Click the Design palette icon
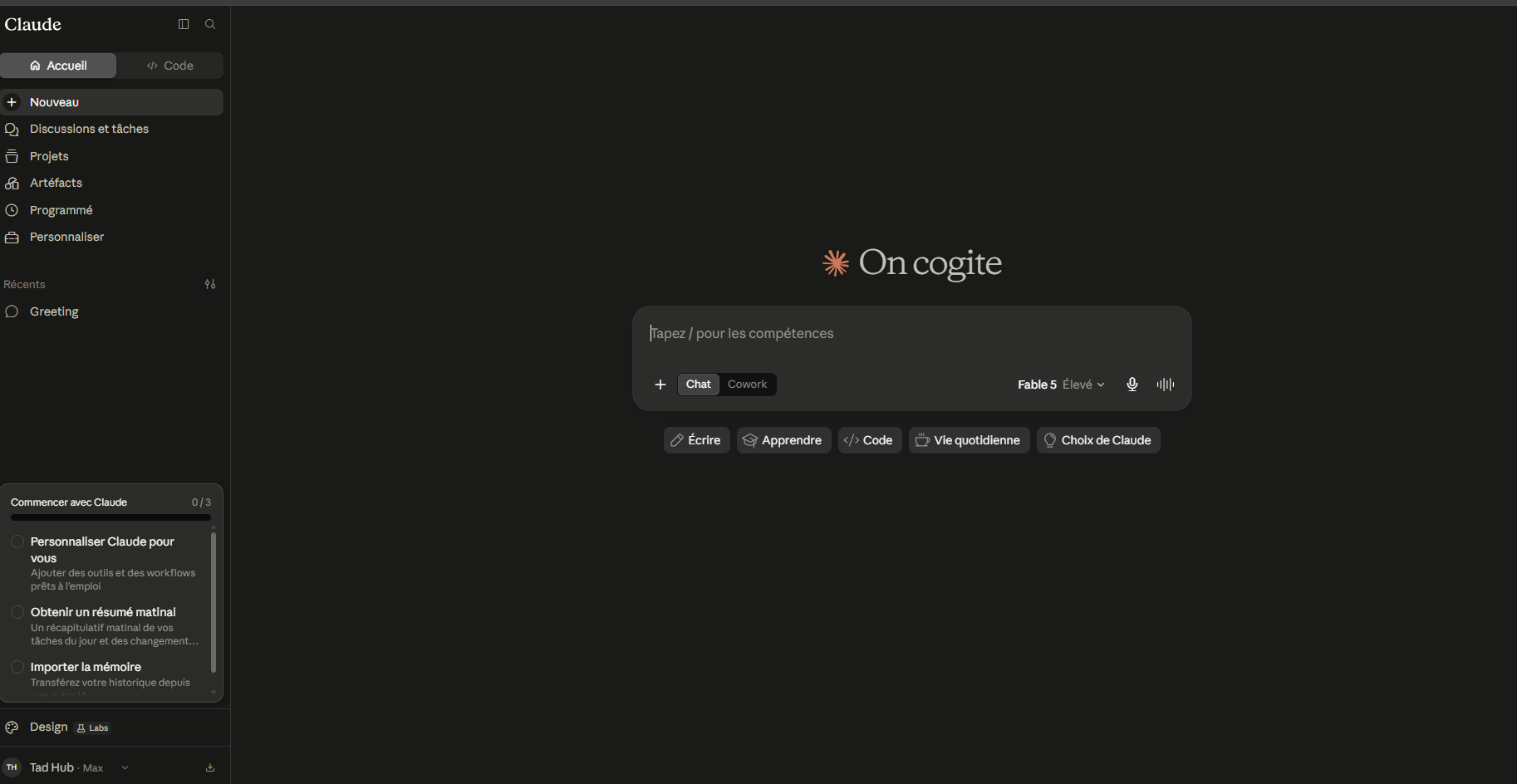Screen dimensions: 1517x784 (12, 728)
